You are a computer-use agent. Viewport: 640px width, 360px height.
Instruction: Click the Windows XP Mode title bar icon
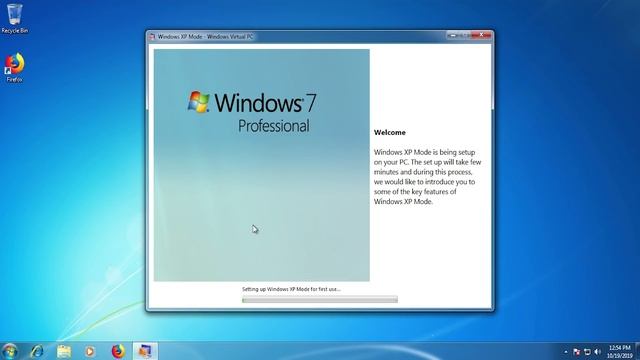click(152, 37)
